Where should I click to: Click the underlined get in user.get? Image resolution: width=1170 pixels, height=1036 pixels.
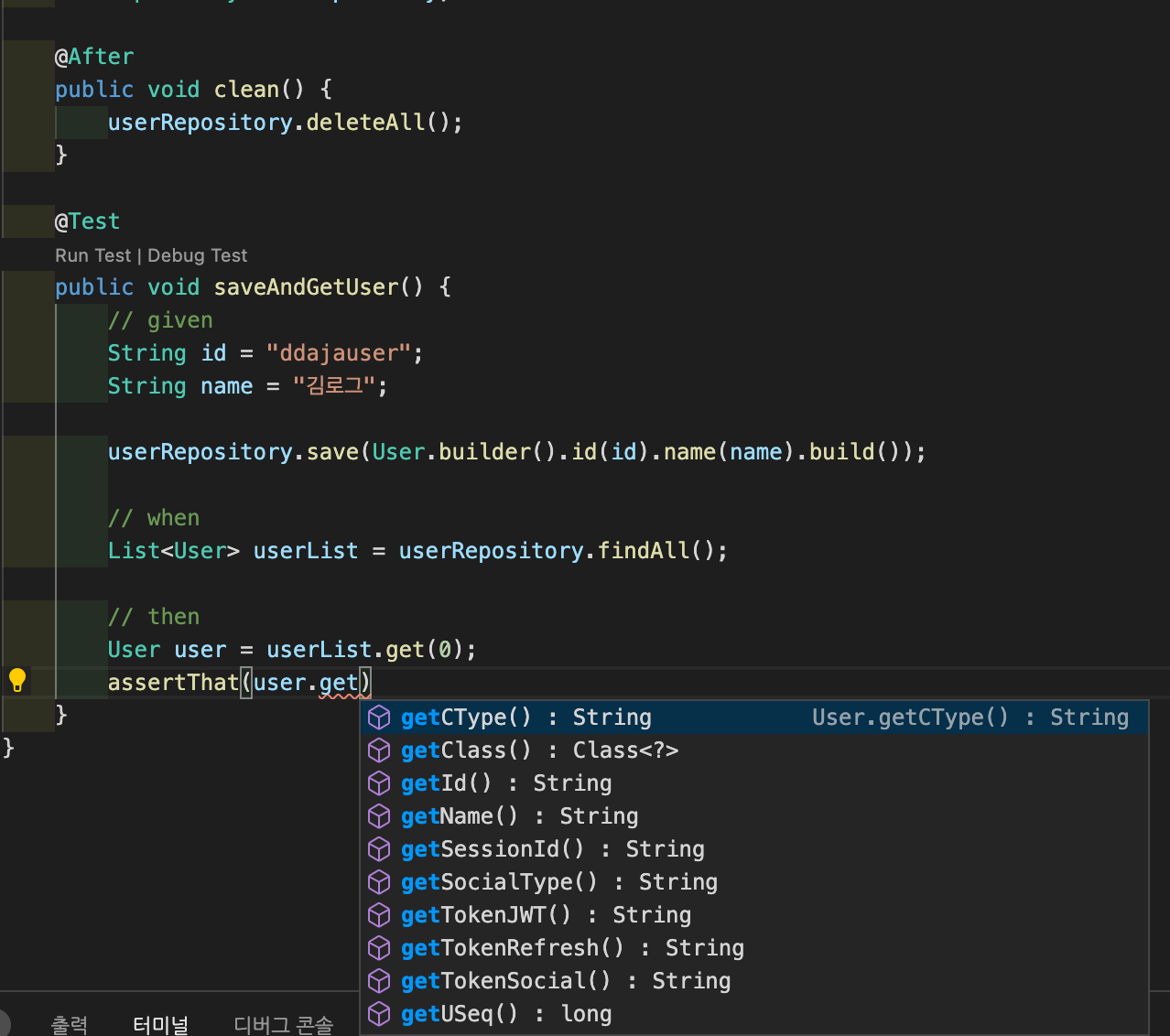tap(339, 683)
